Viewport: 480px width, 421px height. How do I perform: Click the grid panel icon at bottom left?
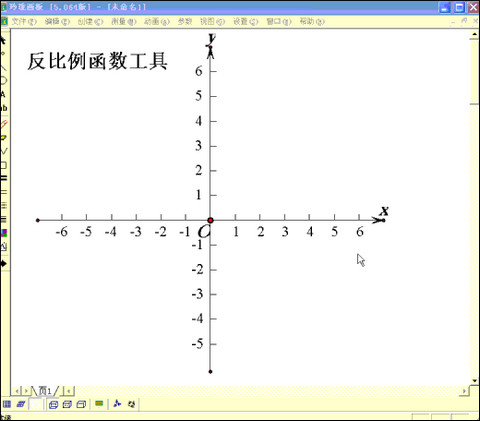click(7, 404)
